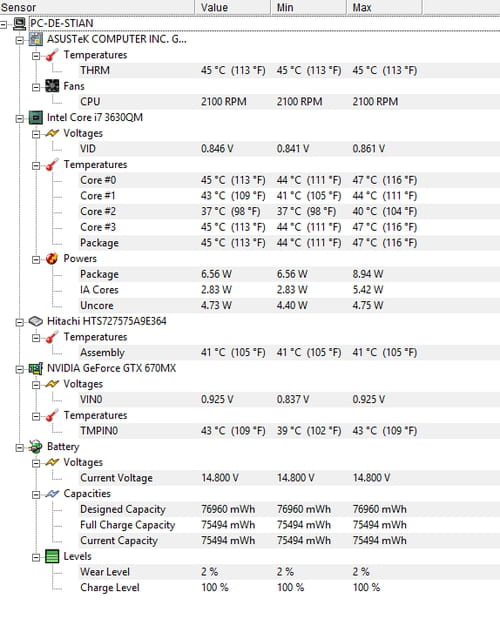Click the Max column header
Screen dimensions: 500x639
pos(384,7)
